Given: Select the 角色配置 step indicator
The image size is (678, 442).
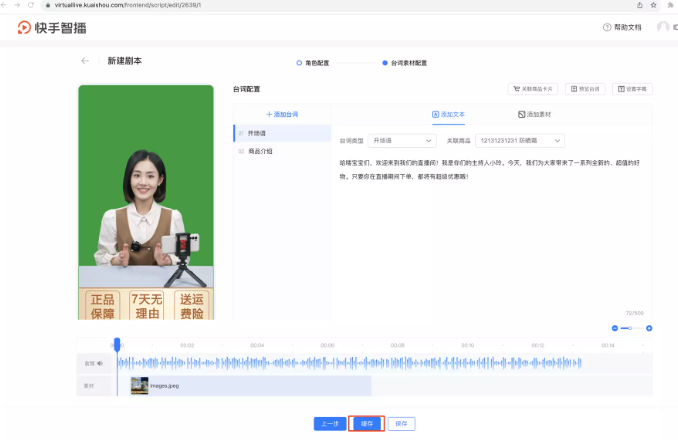Looking at the screenshot, I should (x=313, y=63).
